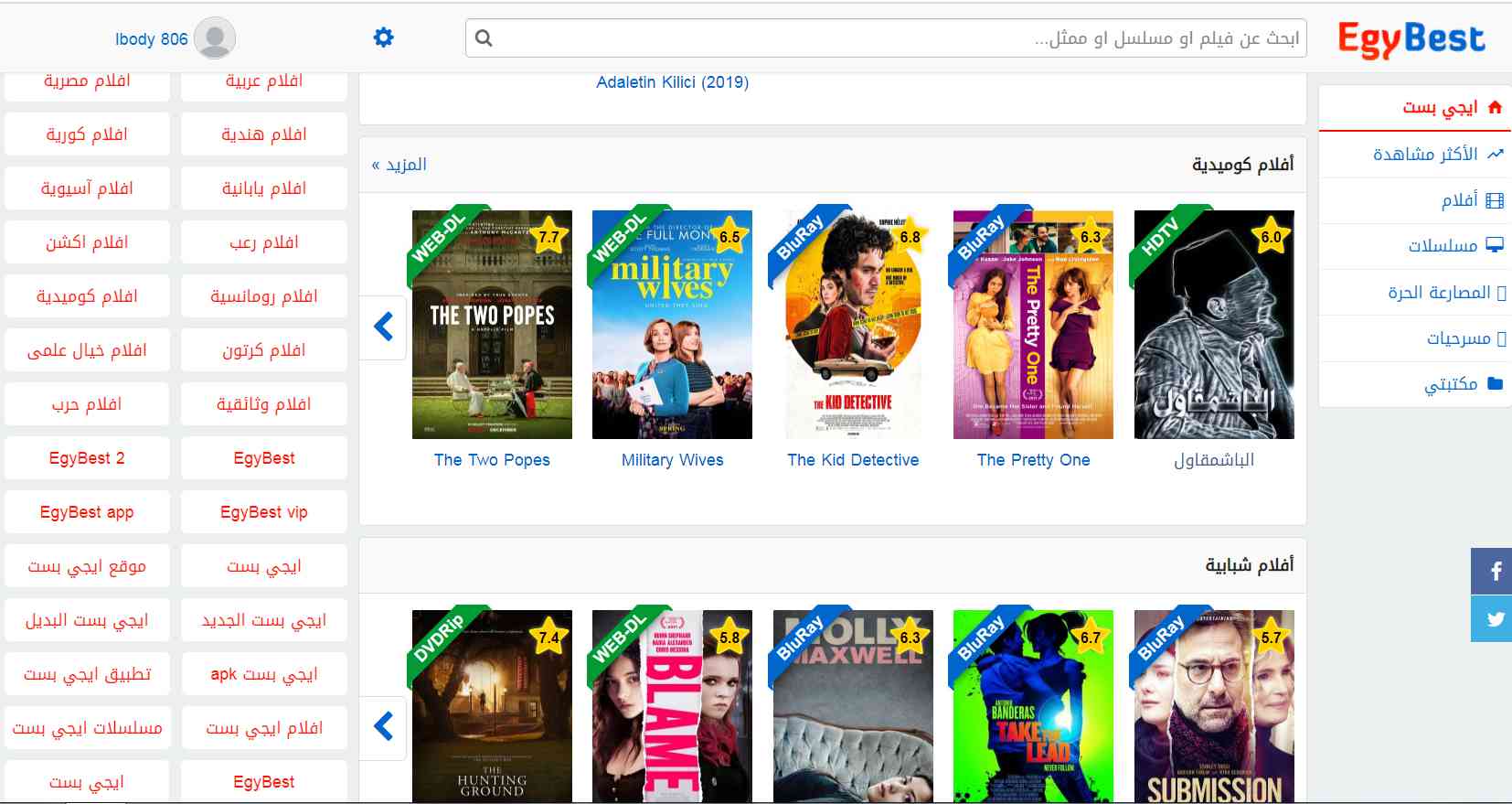The height and width of the screenshot is (804, 1512).
Task: Open The Kid Detective poster
Action: [853, 325]
